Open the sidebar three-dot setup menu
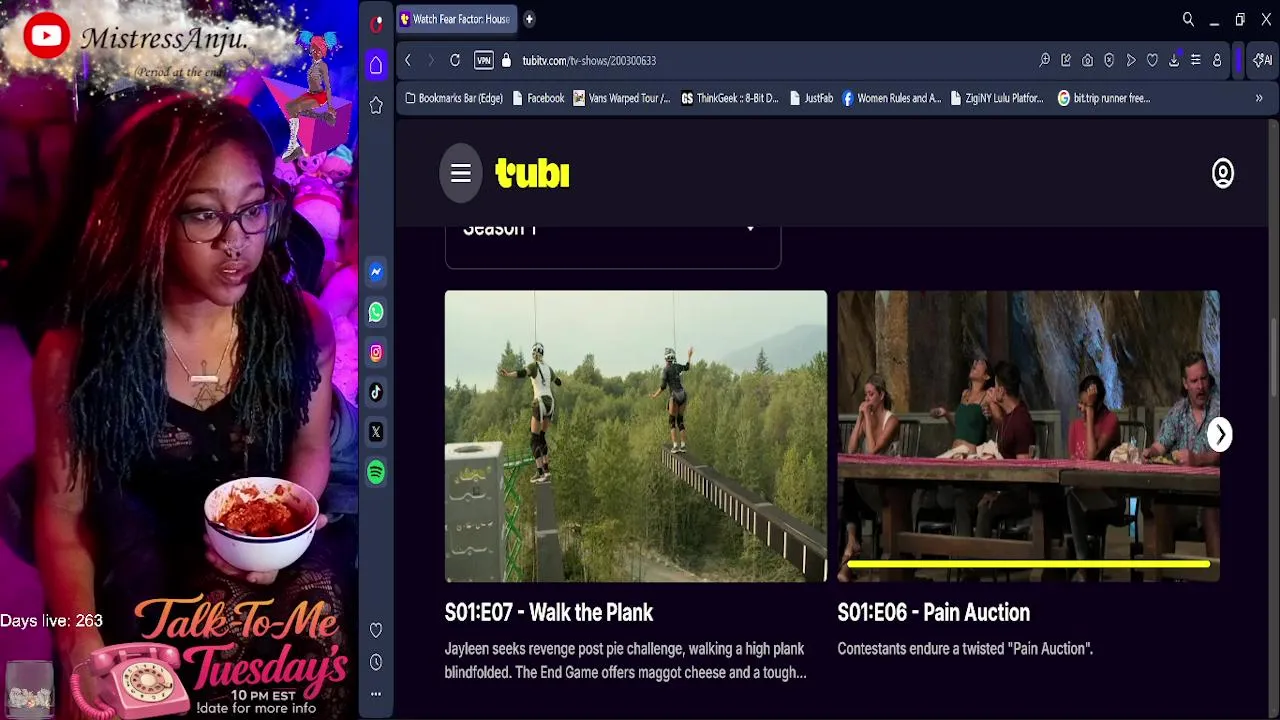The height and width of the screenshot is (720, 1280). point(376,693)
